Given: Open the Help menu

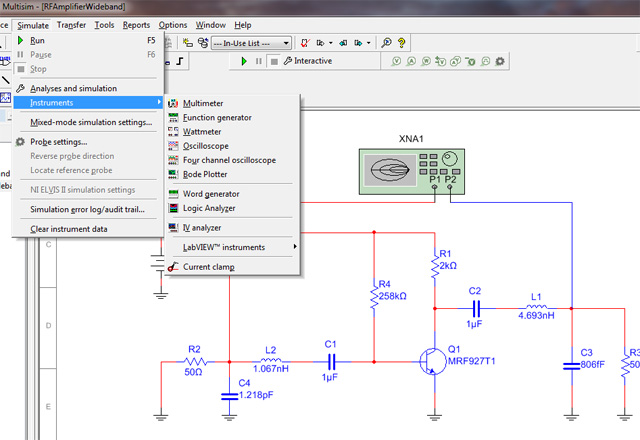Looking at the screenshot, I should (x=242, y=25).
